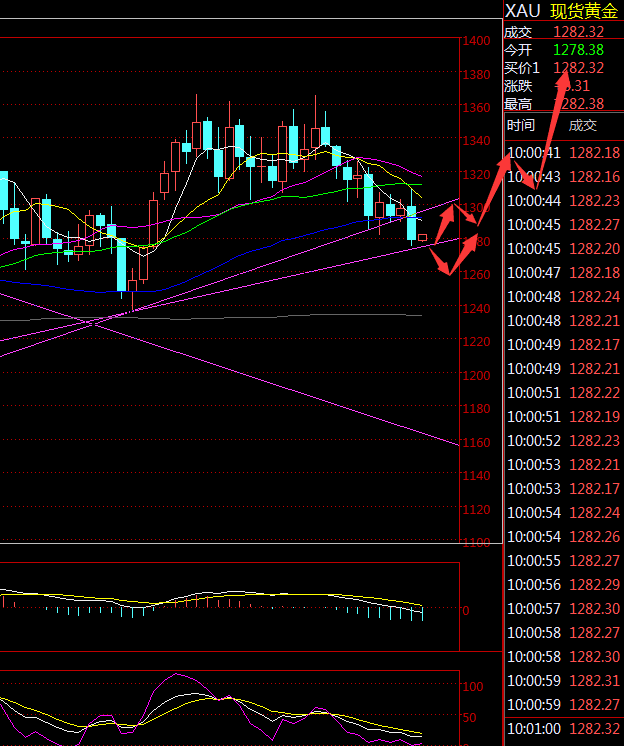Click the 1260 price axis label
The image size is (624, 746).
click(x=477, y=275)
